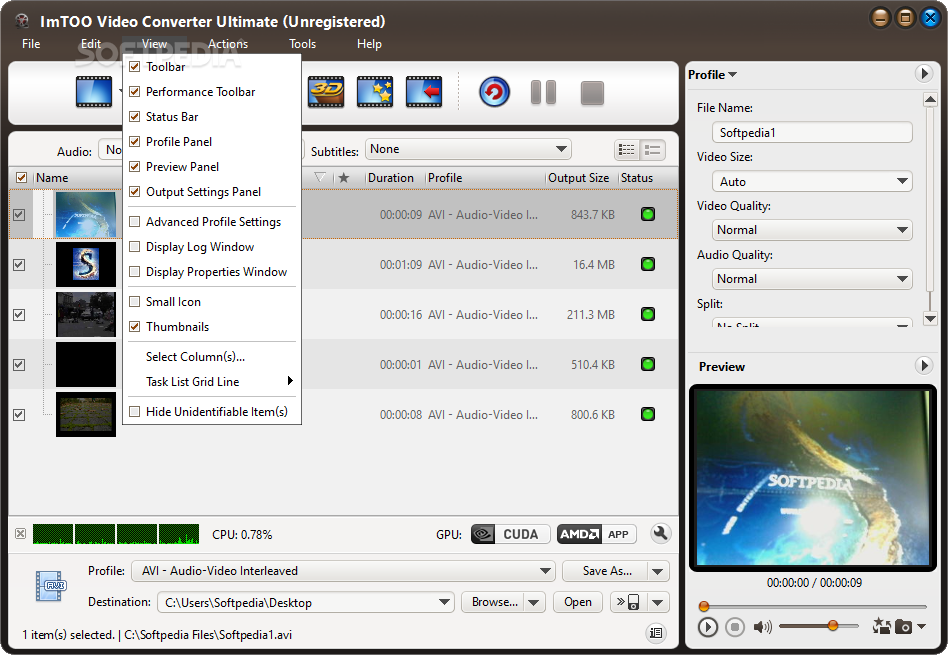Close the CPU performance graph
Screen dimensions: 948x655
21,533
